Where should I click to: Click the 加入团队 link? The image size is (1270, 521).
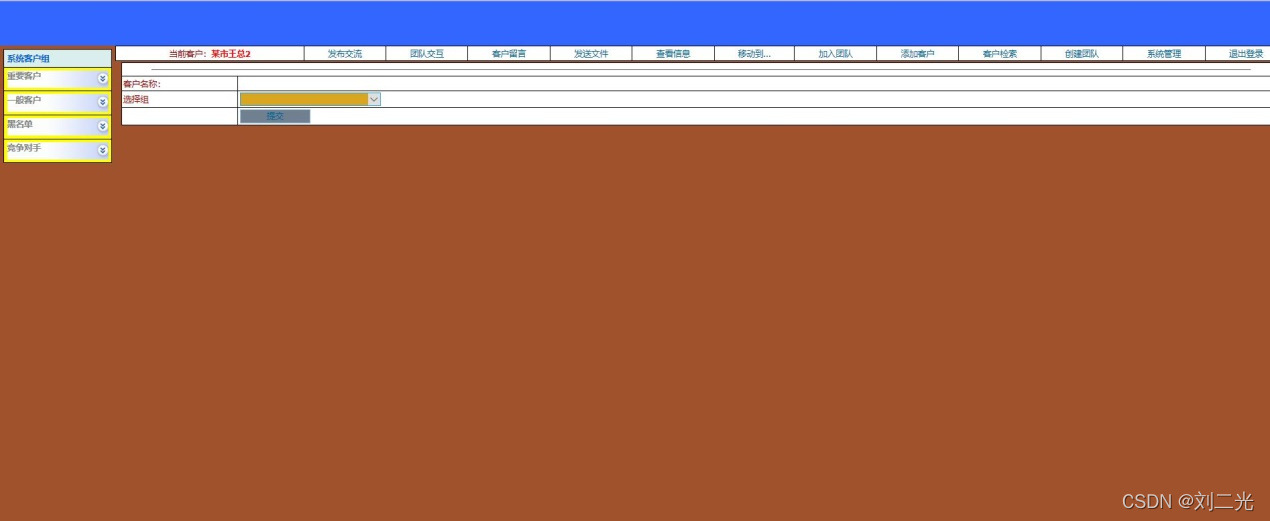pos(836,54)
